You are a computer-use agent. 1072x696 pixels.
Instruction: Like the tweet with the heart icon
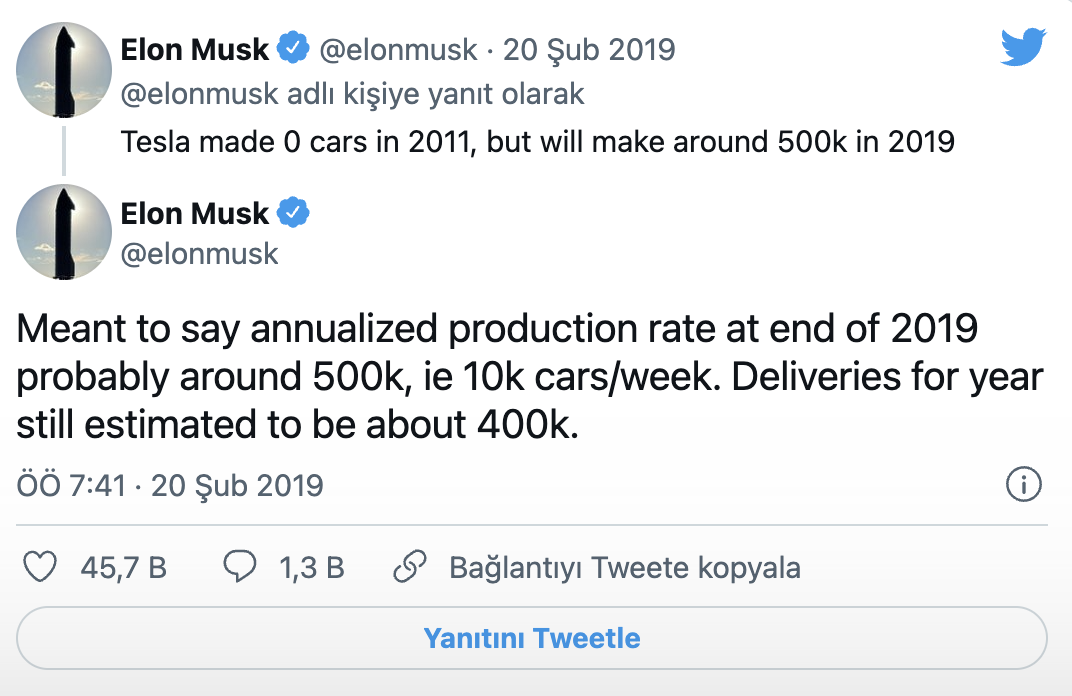(40, 568)
